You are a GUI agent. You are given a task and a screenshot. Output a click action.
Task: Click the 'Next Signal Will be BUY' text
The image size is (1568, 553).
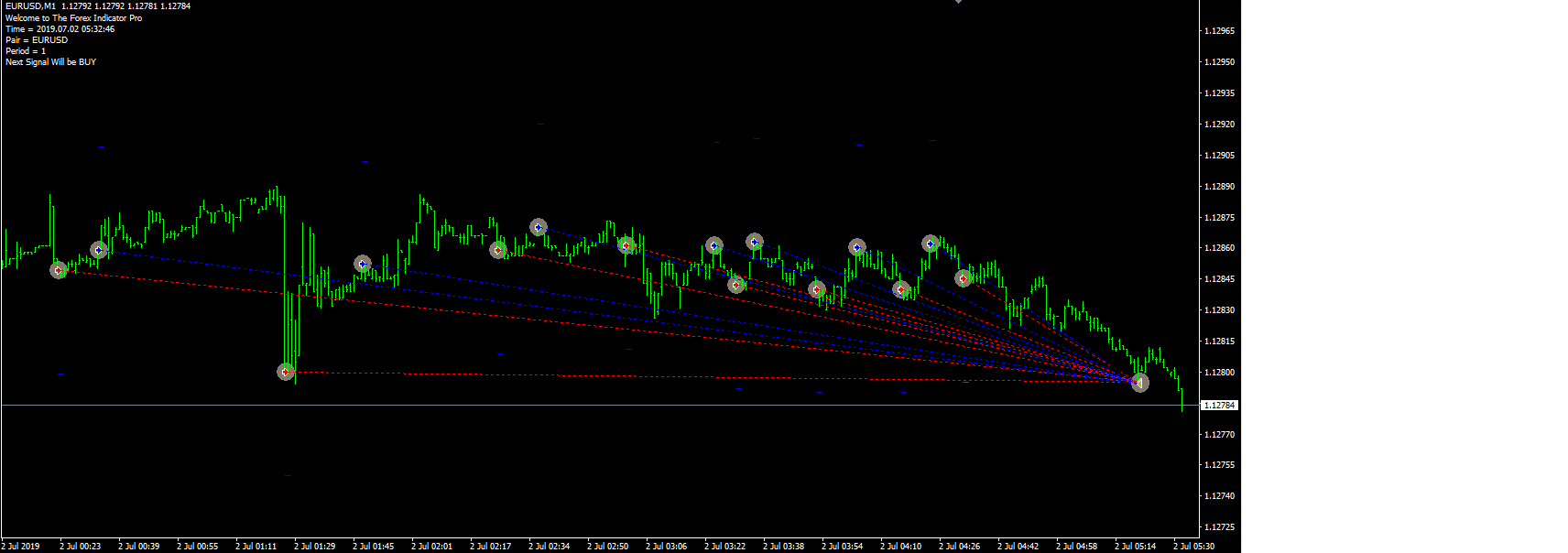(x=50, y=62)
